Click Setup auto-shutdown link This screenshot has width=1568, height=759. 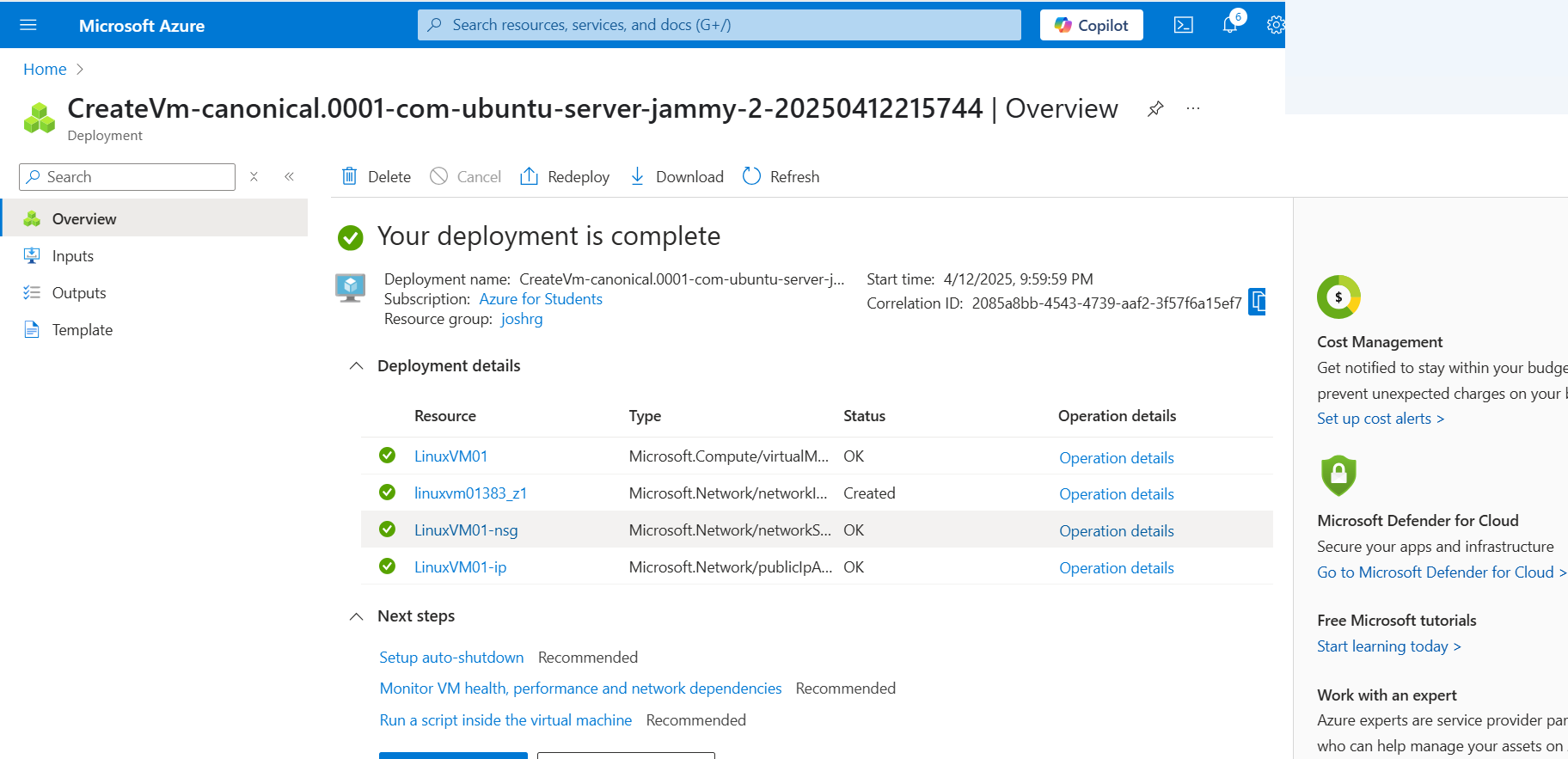point(451,658)
